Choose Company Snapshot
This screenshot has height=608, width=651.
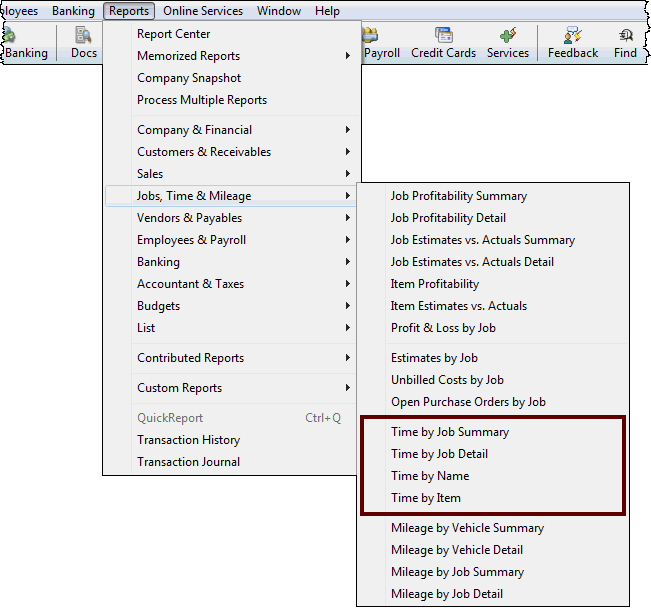(x=231, y=78)
